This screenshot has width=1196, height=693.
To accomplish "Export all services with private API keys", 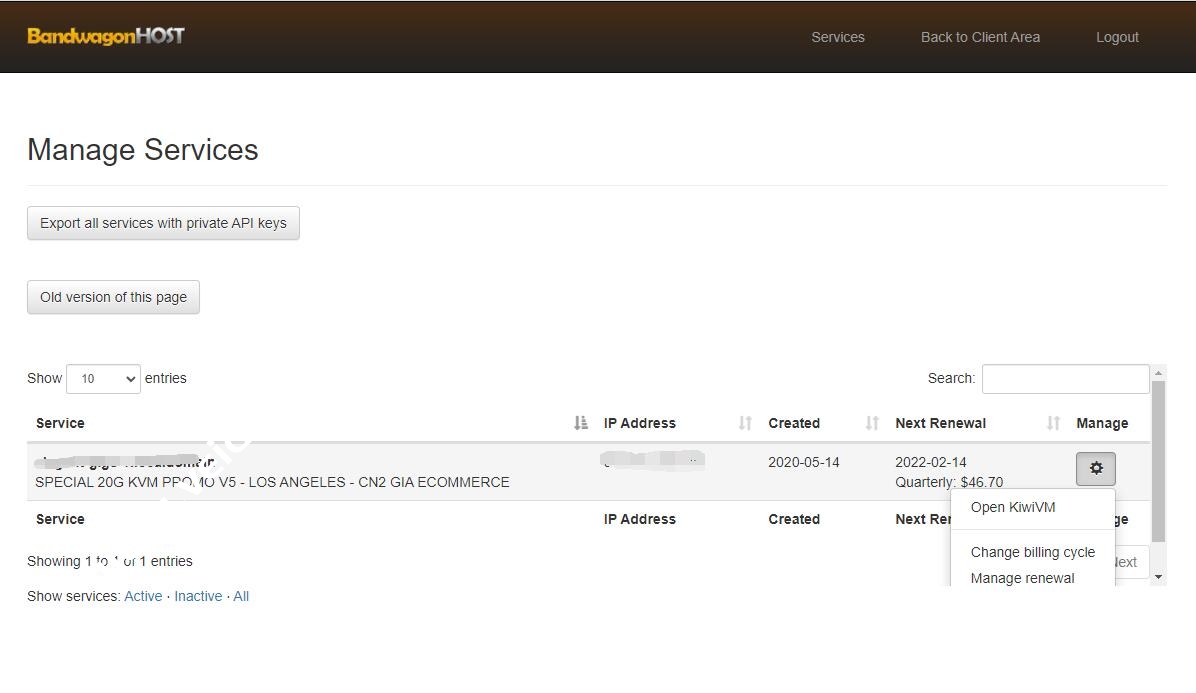I will (163, 222).
